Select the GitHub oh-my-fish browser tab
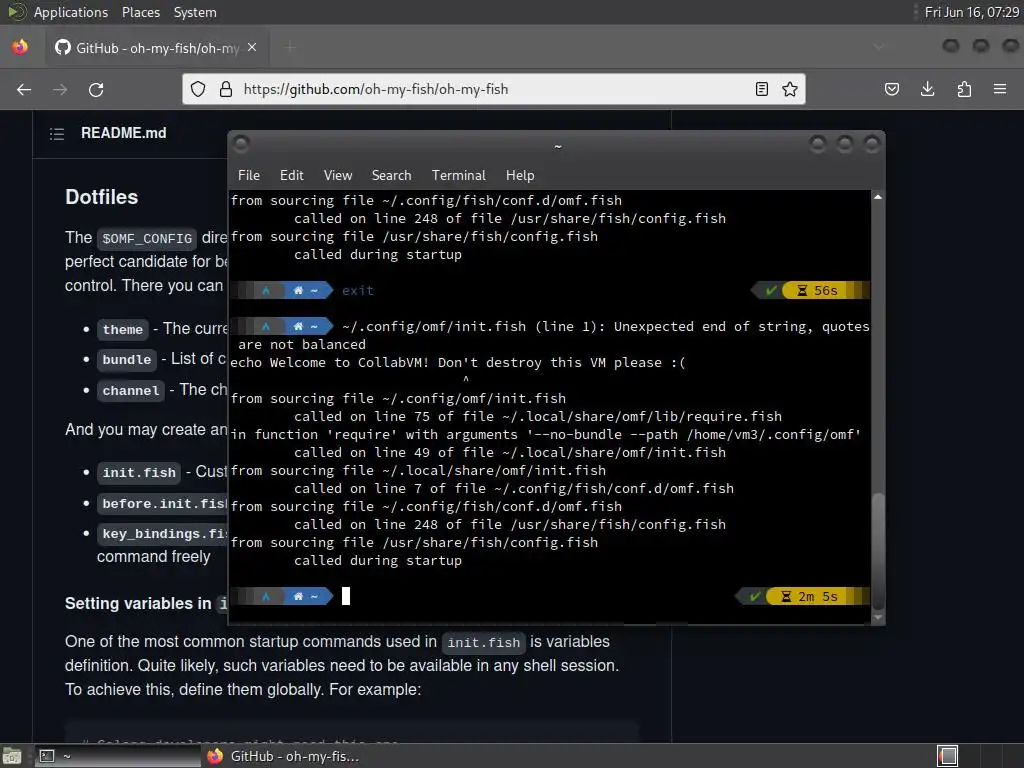The image size is (1024, 768). pos(157,48)
